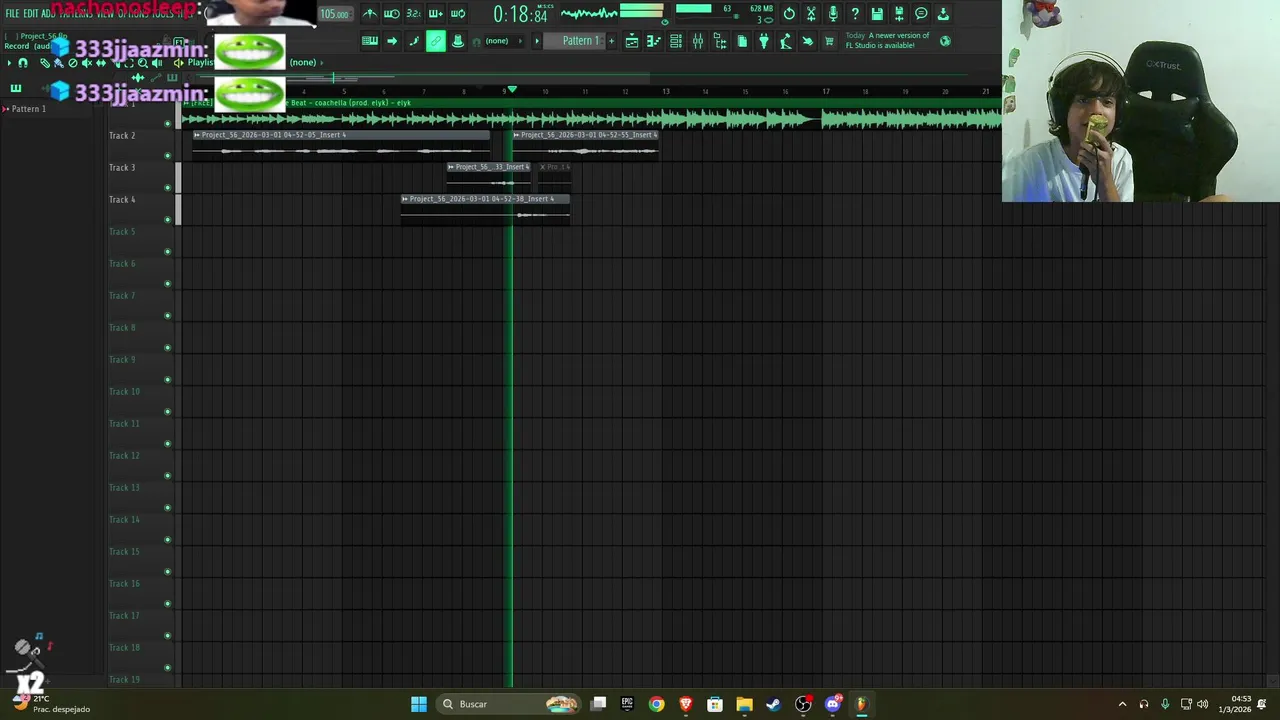Open the FILE menu
This screenshot has width=1280, height=720.
pos(12,14)
